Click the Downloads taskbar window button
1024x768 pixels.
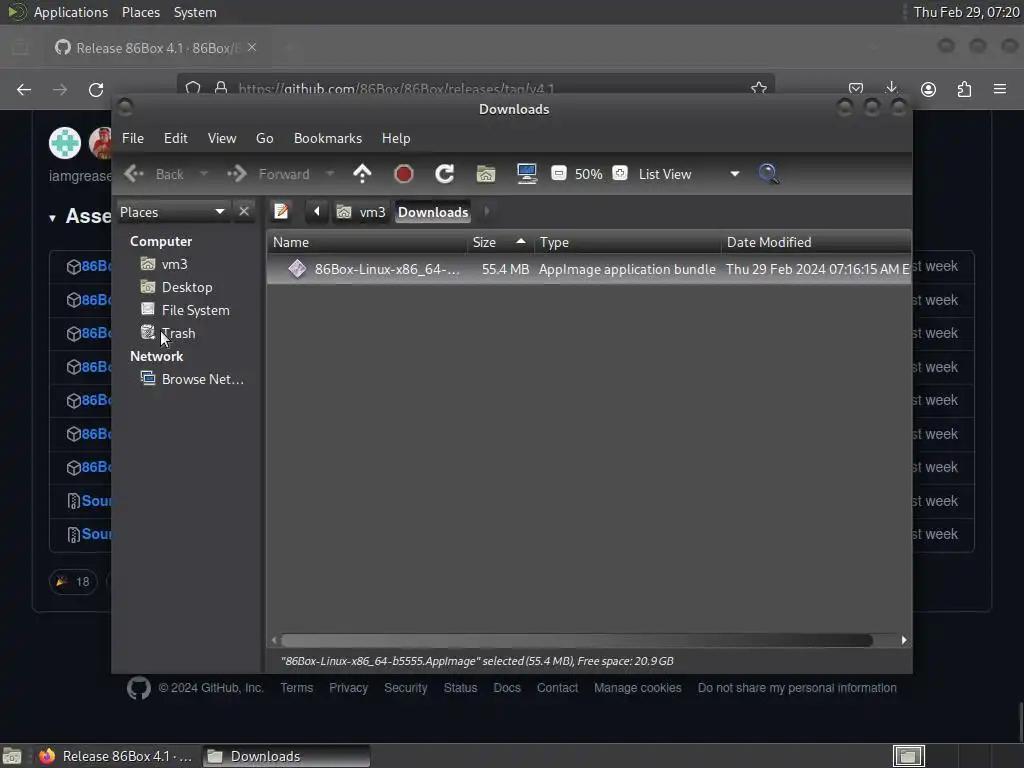pos(286,756)
